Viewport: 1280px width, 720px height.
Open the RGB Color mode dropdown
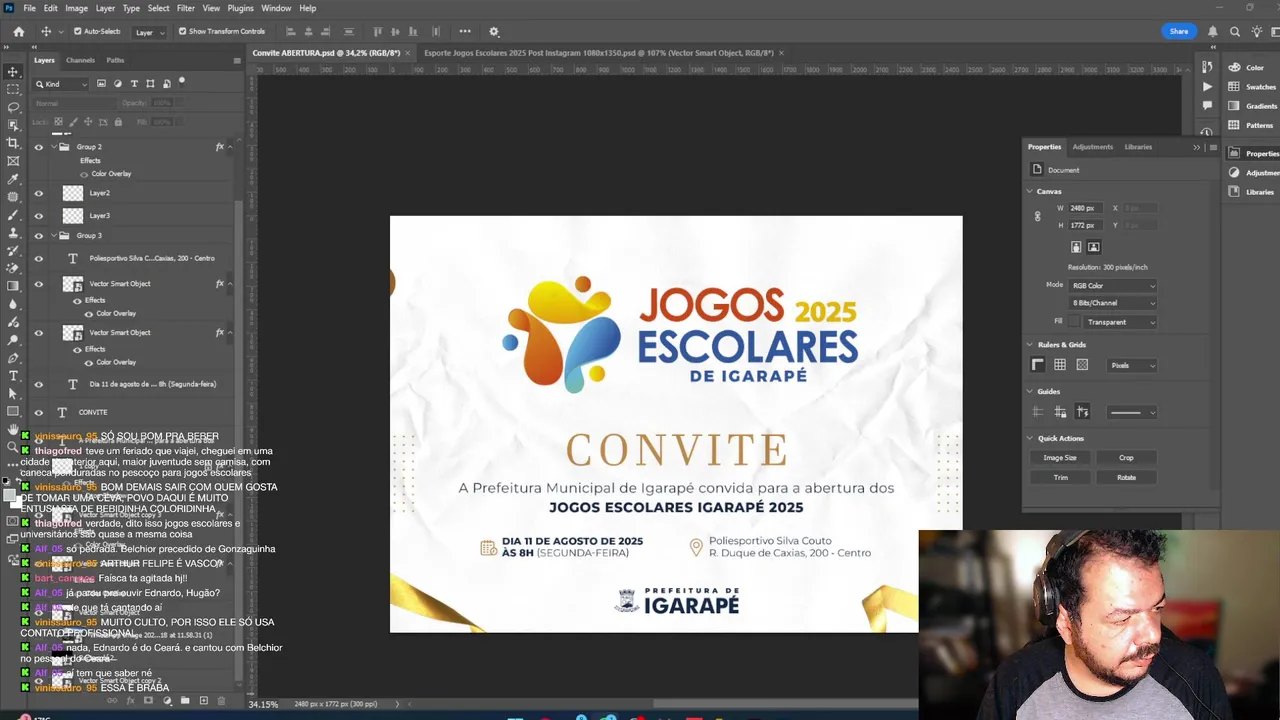point(1113,286)
